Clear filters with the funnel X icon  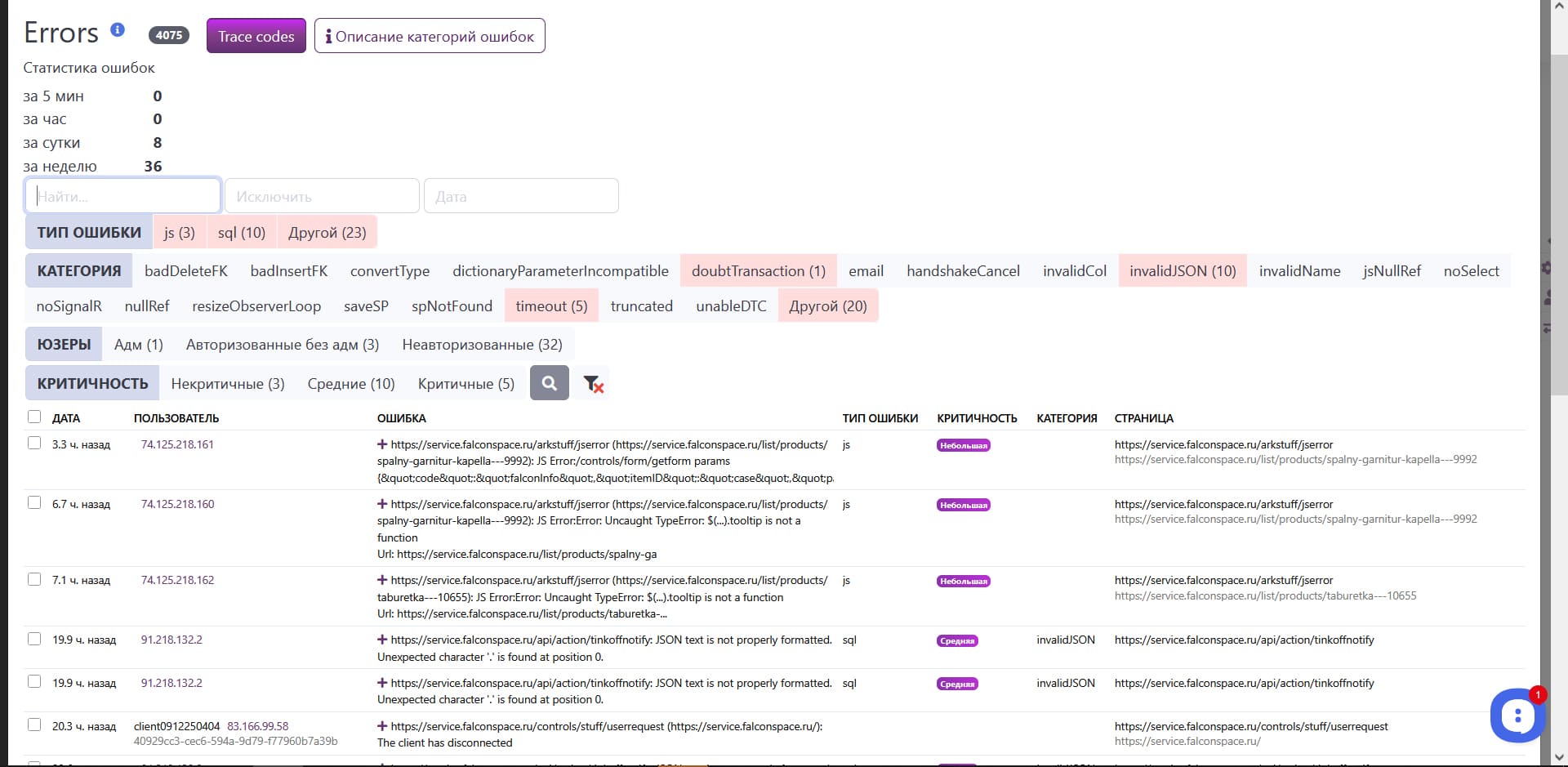[x=593, y=384]
